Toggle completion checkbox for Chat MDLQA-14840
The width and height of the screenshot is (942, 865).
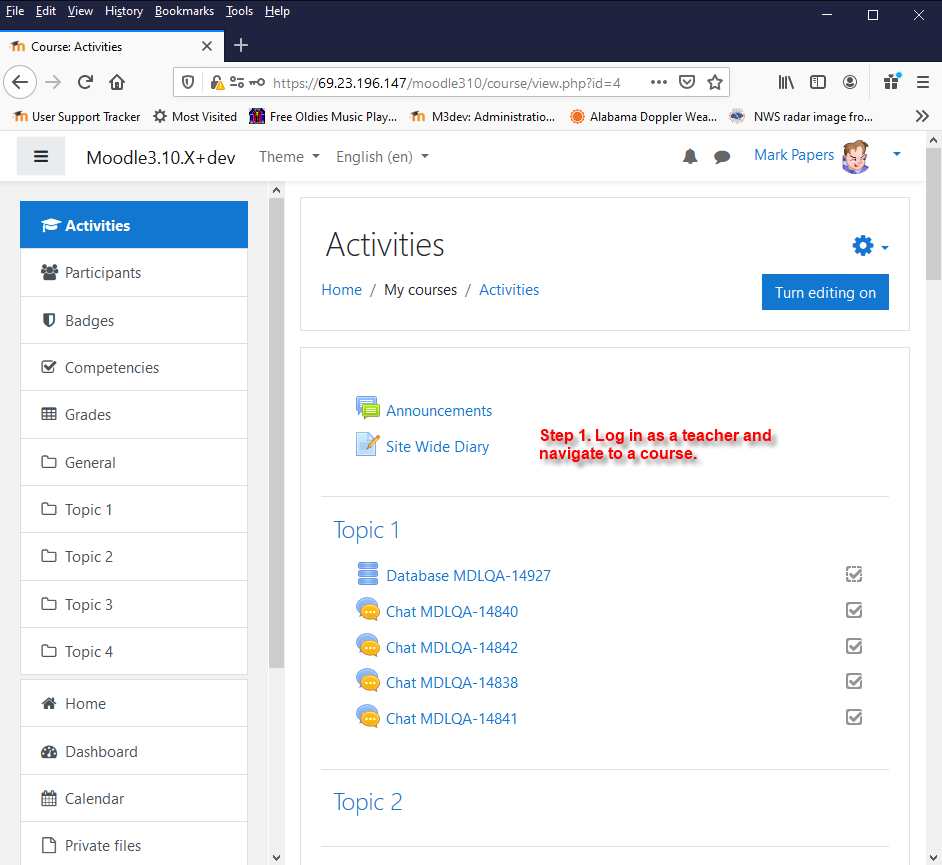[854, 610]
